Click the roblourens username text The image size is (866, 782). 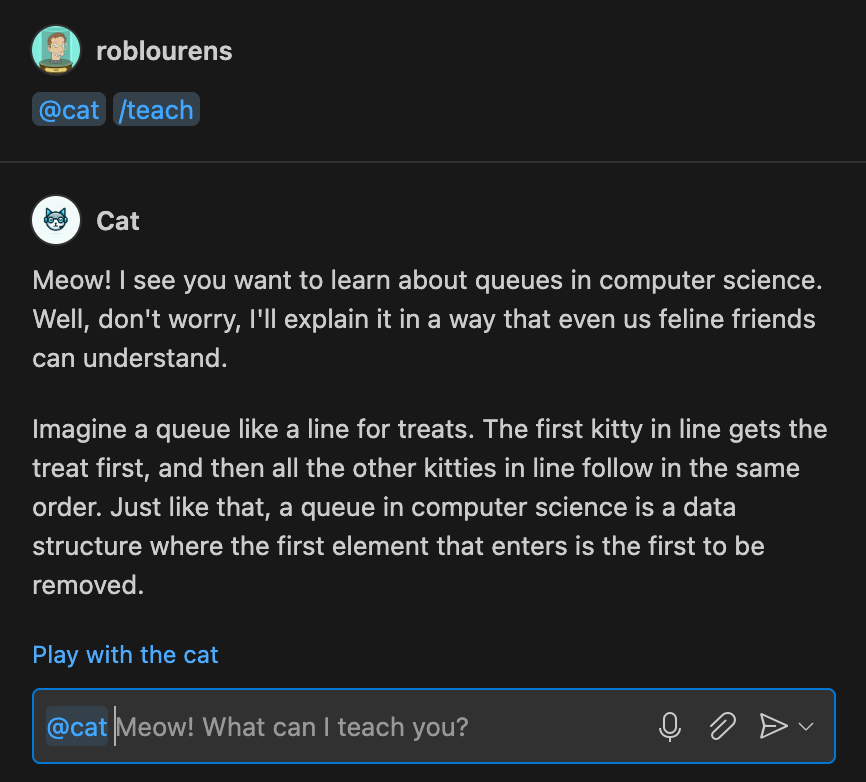[164, 51]
